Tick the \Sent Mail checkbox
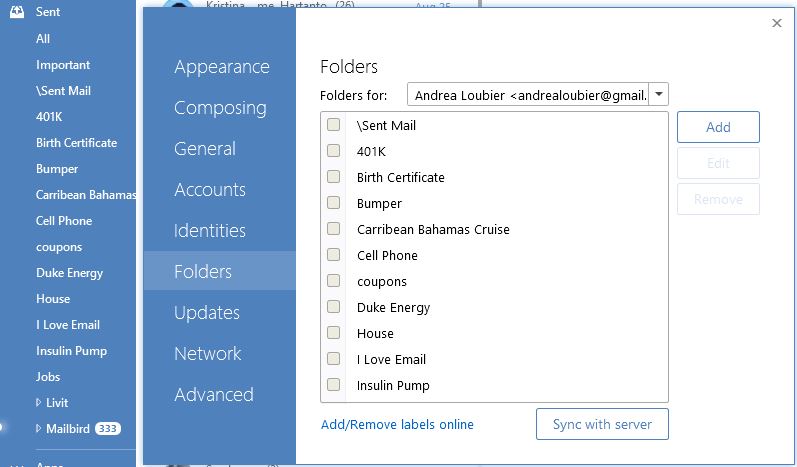The image size is (797, 467). point(334,125)
